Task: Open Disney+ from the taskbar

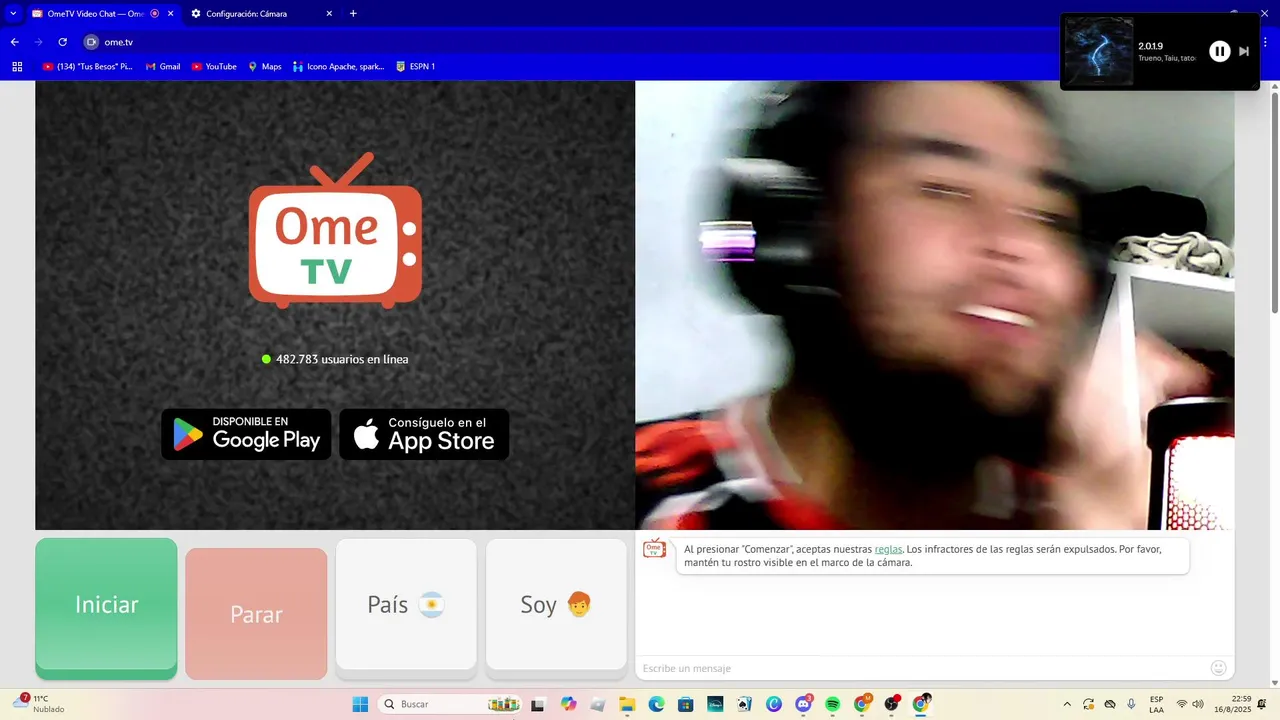Action: (x=715, y=704)
